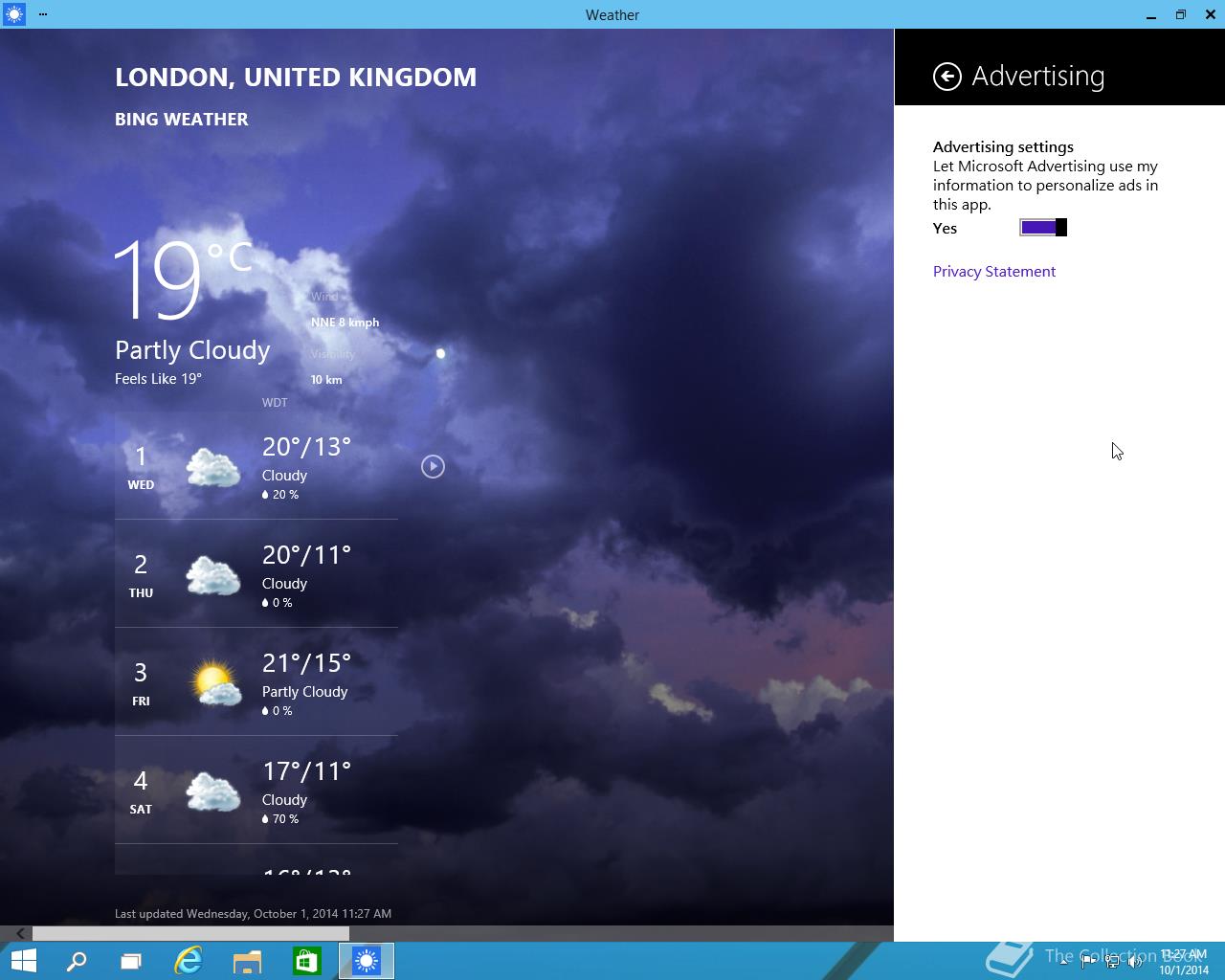Open Task View from taskbar
This screenshot has width=1225, height=980.
pyautogui.click(x=131, y=961)
